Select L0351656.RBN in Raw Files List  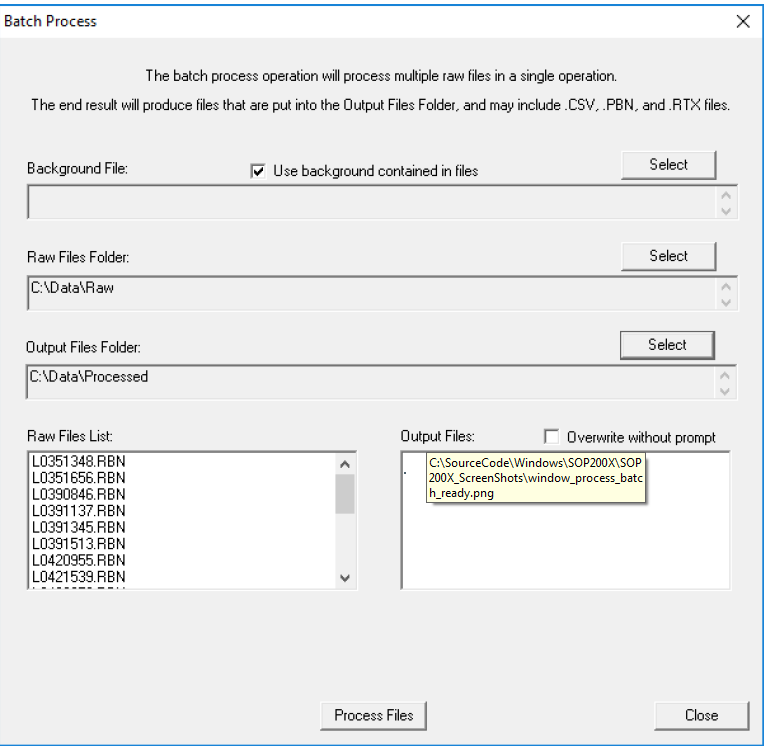75,478
